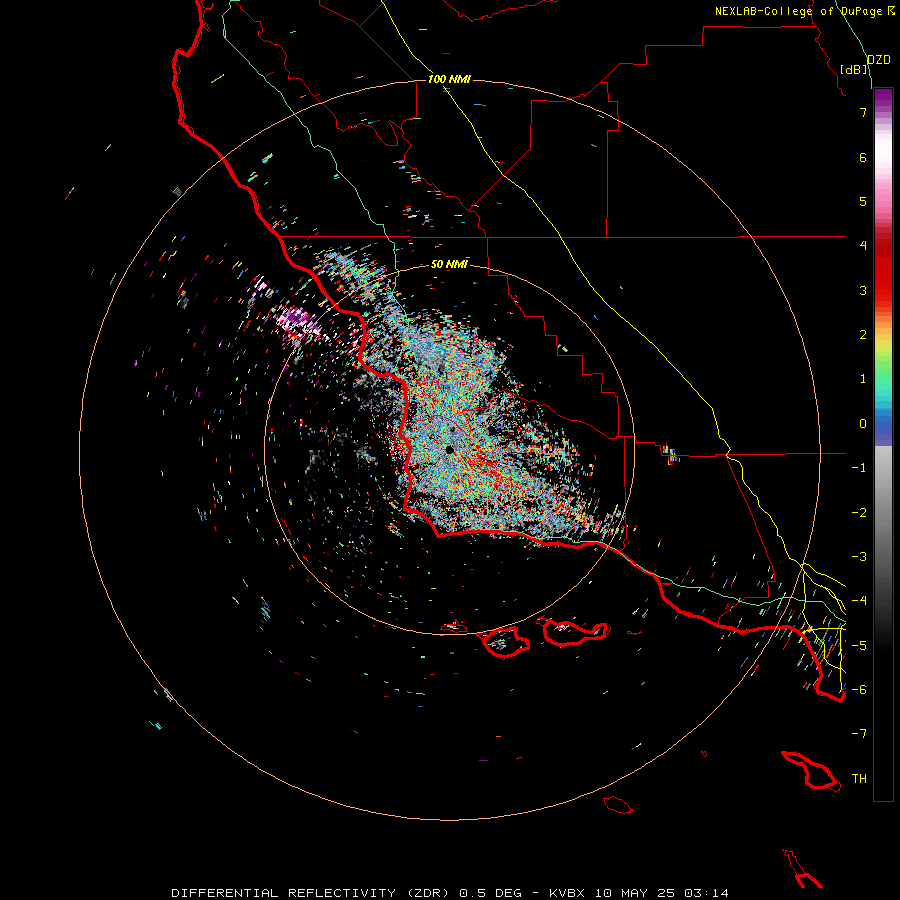Click the "5" value on the color scale
This screenshot has height=900, width=900.
(863, 201)
